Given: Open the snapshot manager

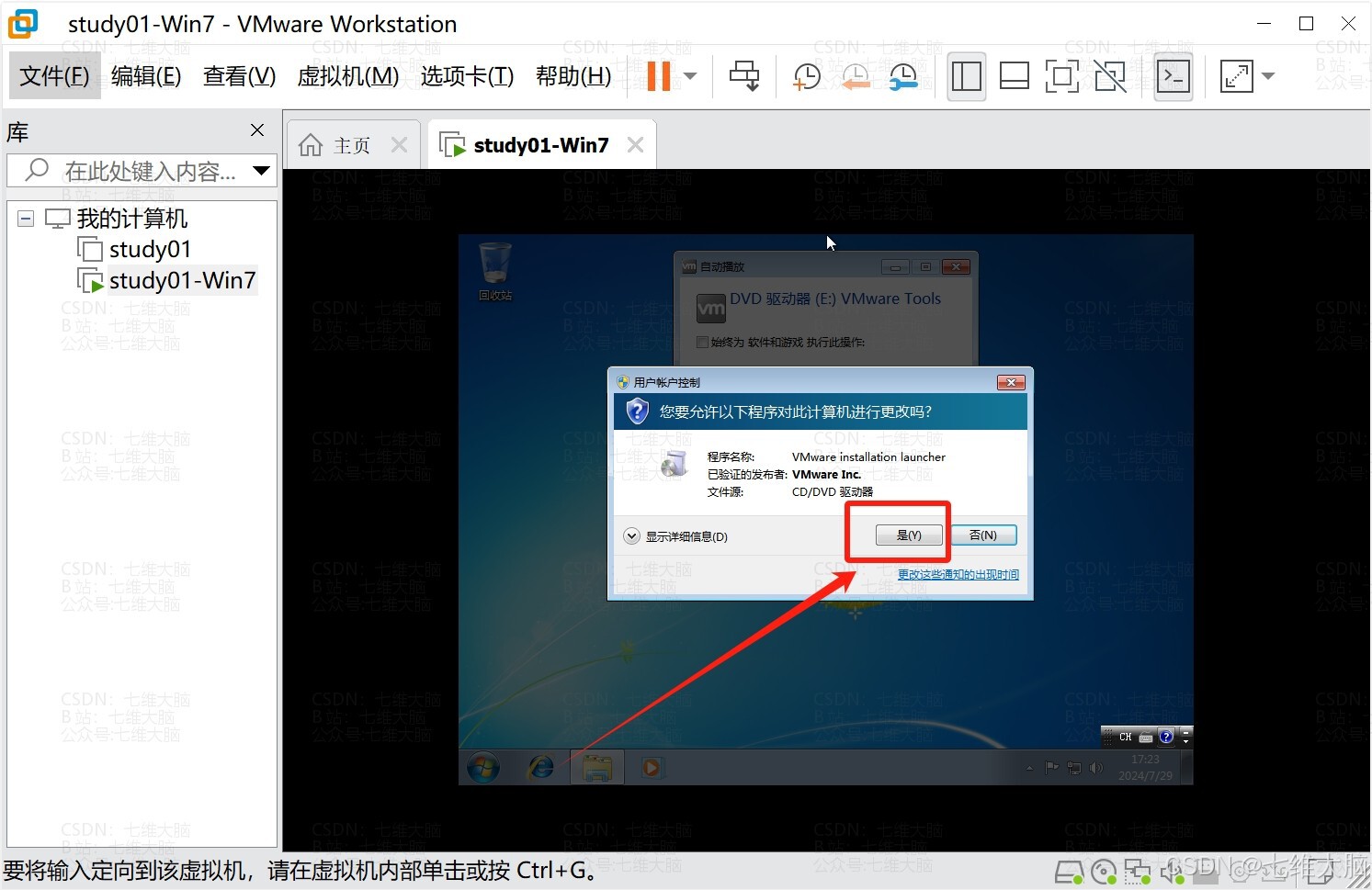Looking at the screenshot, I should 903,76.
